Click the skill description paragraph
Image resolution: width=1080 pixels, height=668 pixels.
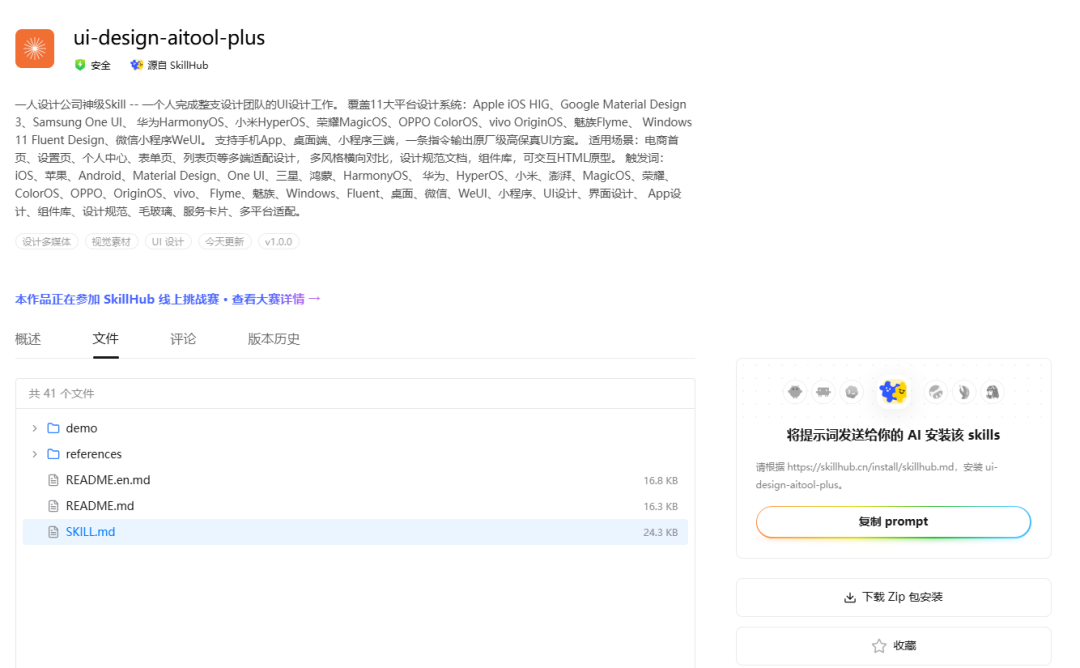click(353, 158)
